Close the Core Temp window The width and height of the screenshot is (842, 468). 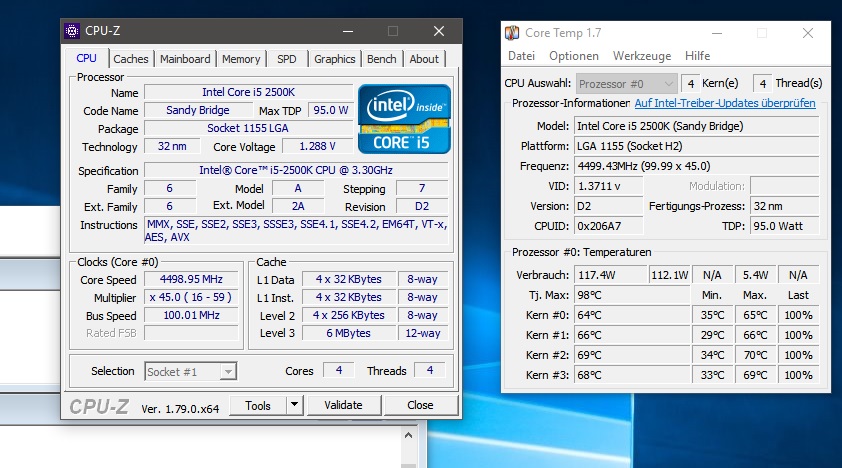coord(808,33)
